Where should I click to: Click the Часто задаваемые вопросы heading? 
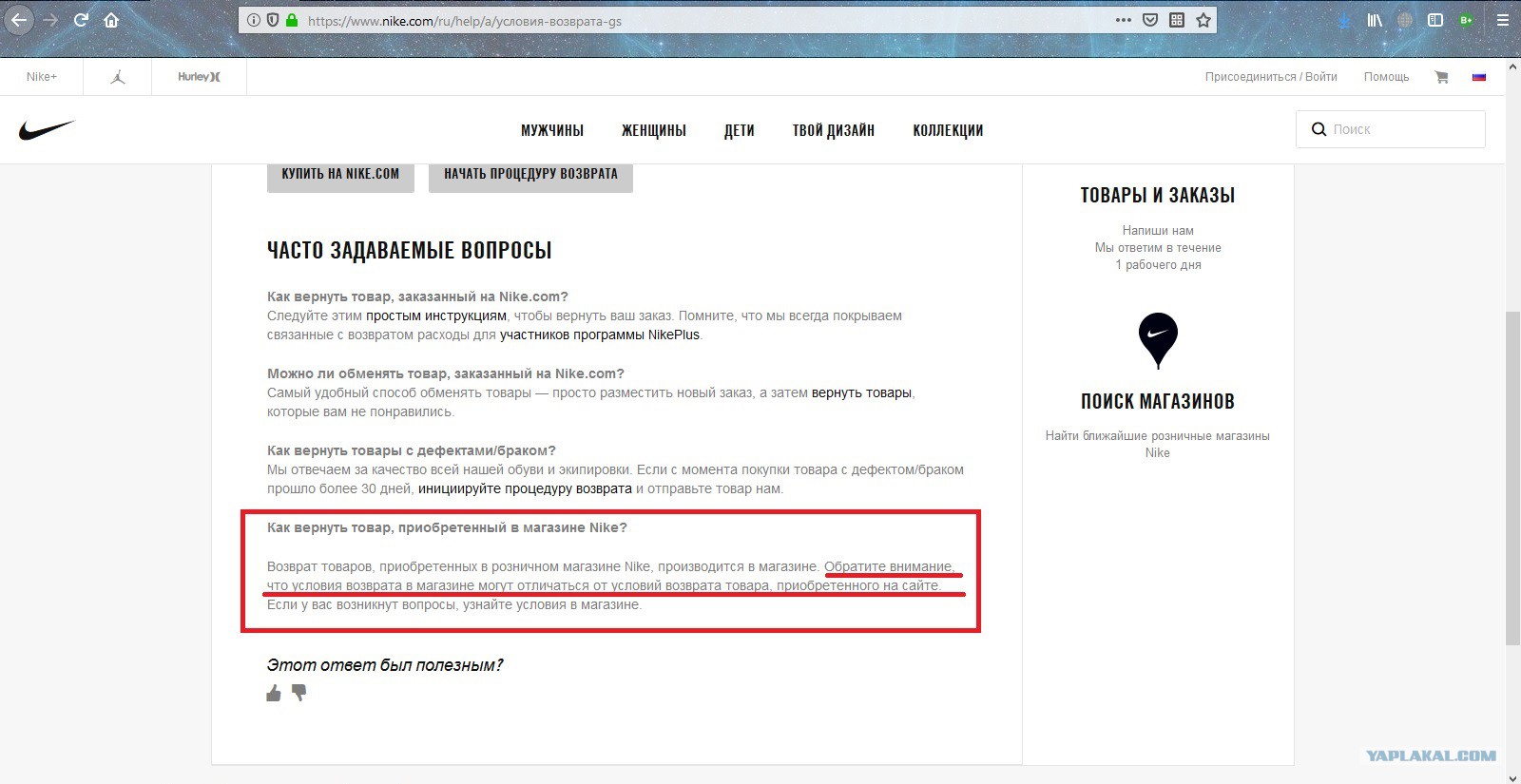tap(410, 250)
